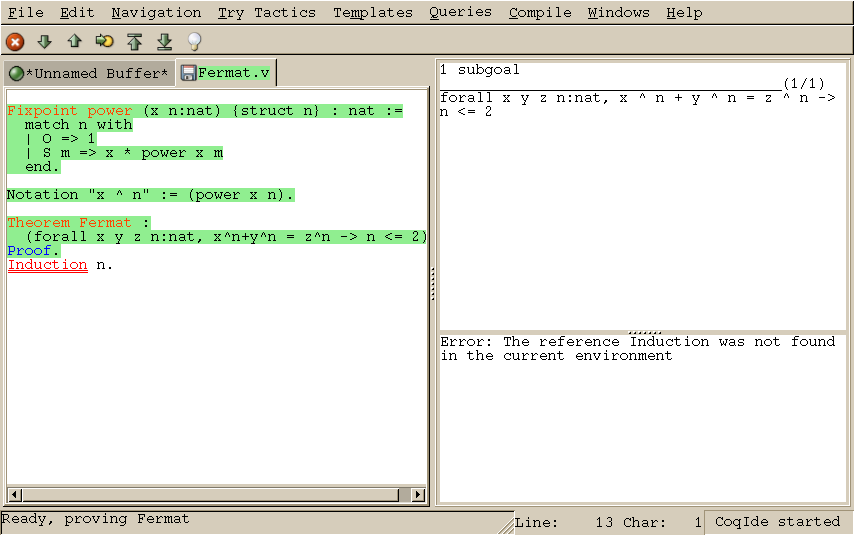This screenshot has height=535, width=854.
Task: Place cursor on the underlined Induction word
Action: point(47,265)
